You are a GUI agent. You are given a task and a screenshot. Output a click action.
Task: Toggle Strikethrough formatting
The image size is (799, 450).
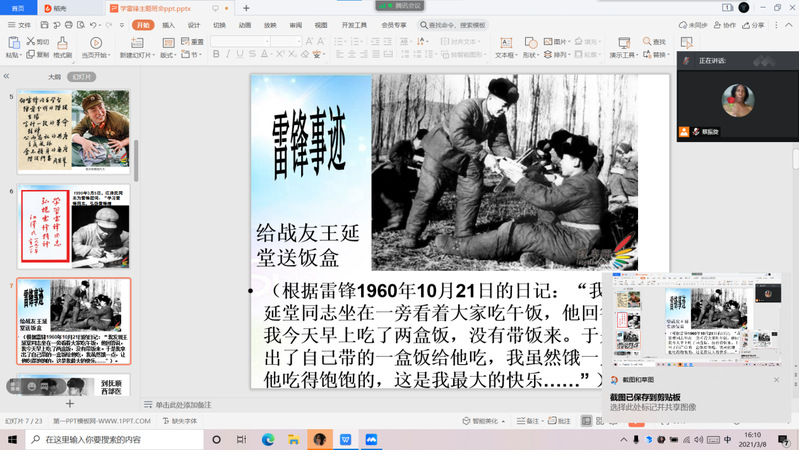(252, 54)
